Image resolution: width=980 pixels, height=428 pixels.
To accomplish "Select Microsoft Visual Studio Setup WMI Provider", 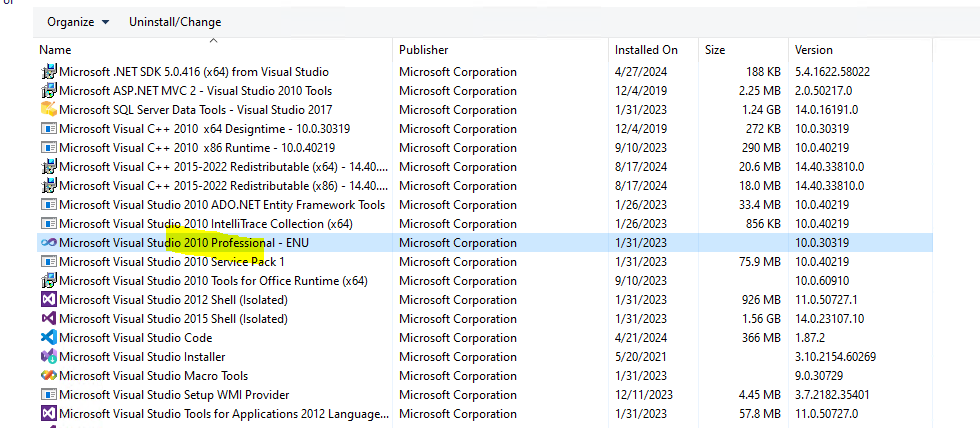I will tap(174, 395).
